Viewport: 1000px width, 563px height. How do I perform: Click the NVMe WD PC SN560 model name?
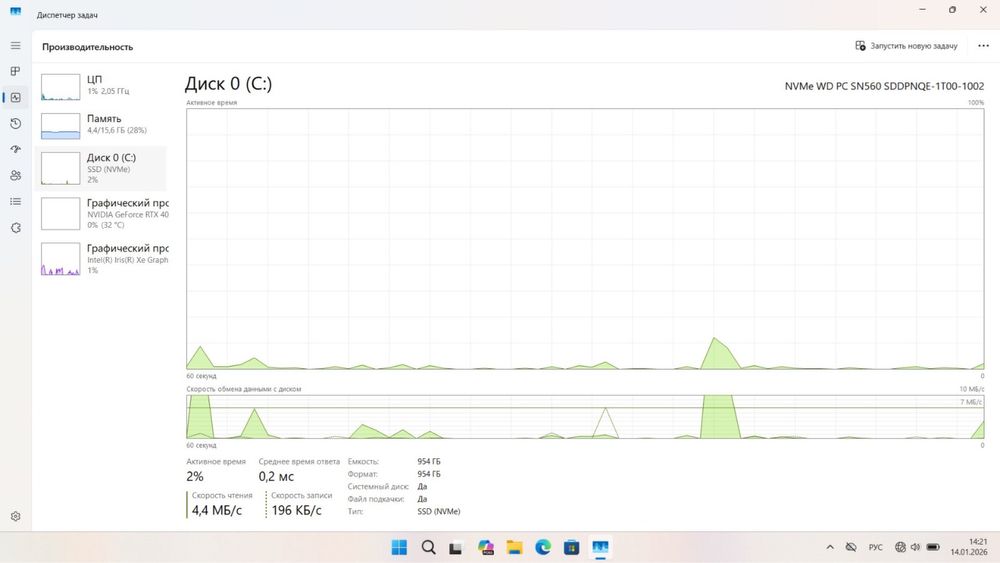point(884,86)
